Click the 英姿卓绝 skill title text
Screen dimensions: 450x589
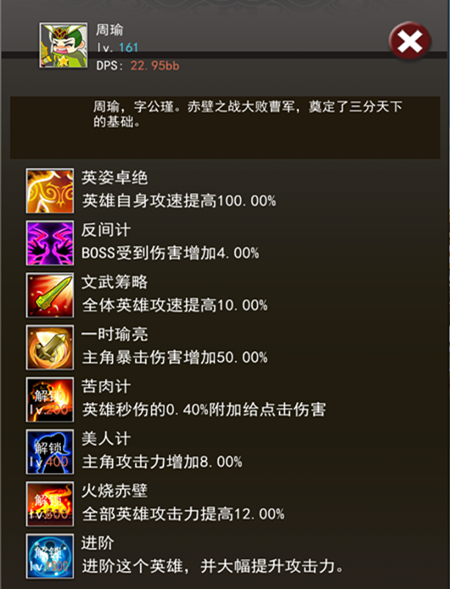pyautogui.click(x=115, y=178)
